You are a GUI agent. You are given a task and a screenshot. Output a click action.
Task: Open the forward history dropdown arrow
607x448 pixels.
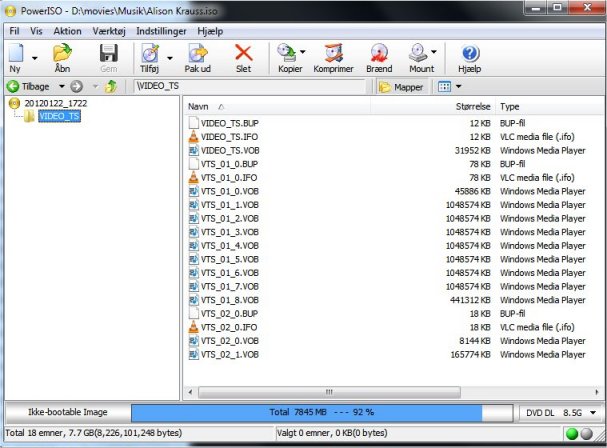pyautogui.click(x=95, y=86)
